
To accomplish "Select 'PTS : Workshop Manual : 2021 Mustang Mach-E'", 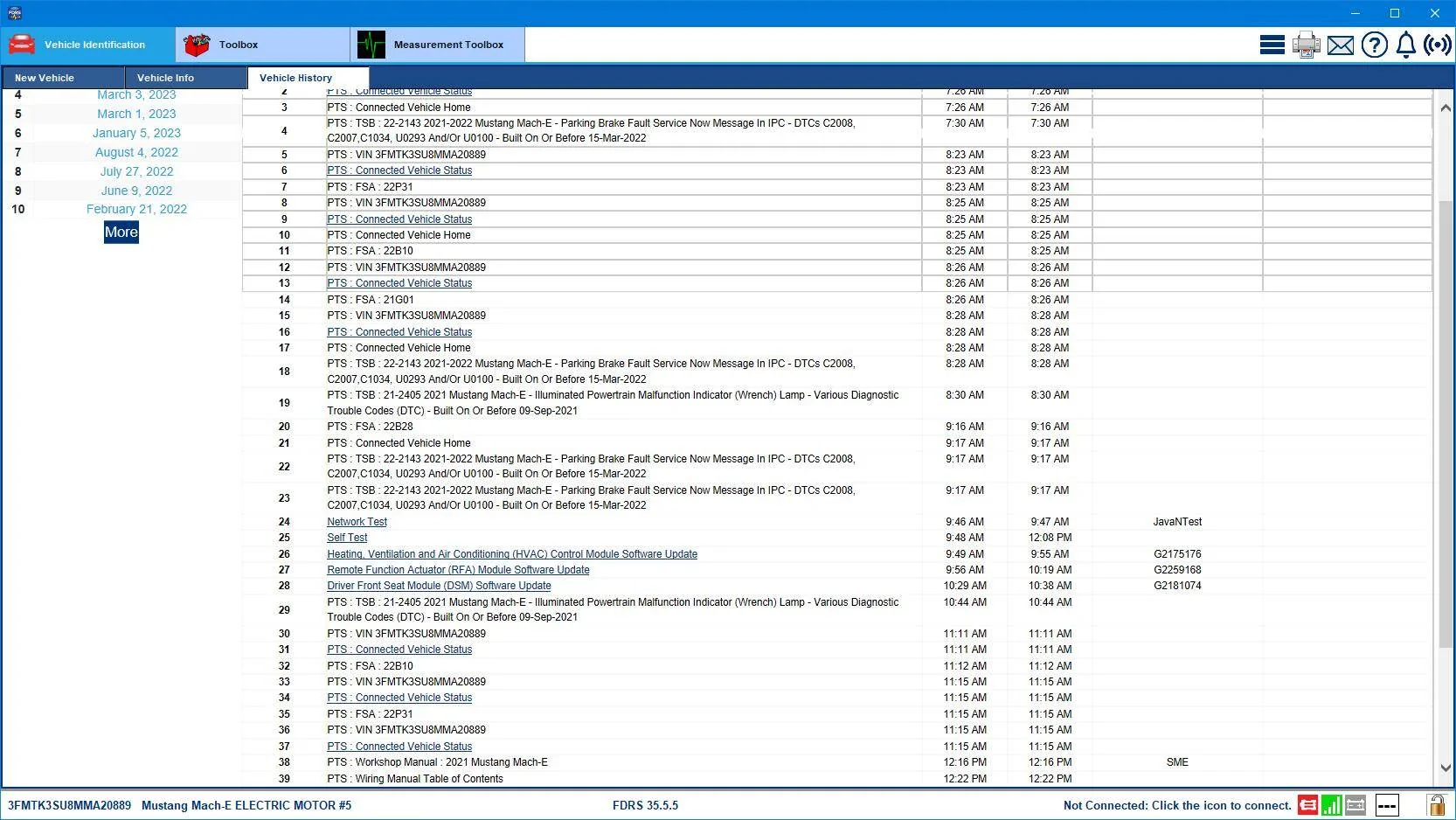I will [x=437, y=762].
